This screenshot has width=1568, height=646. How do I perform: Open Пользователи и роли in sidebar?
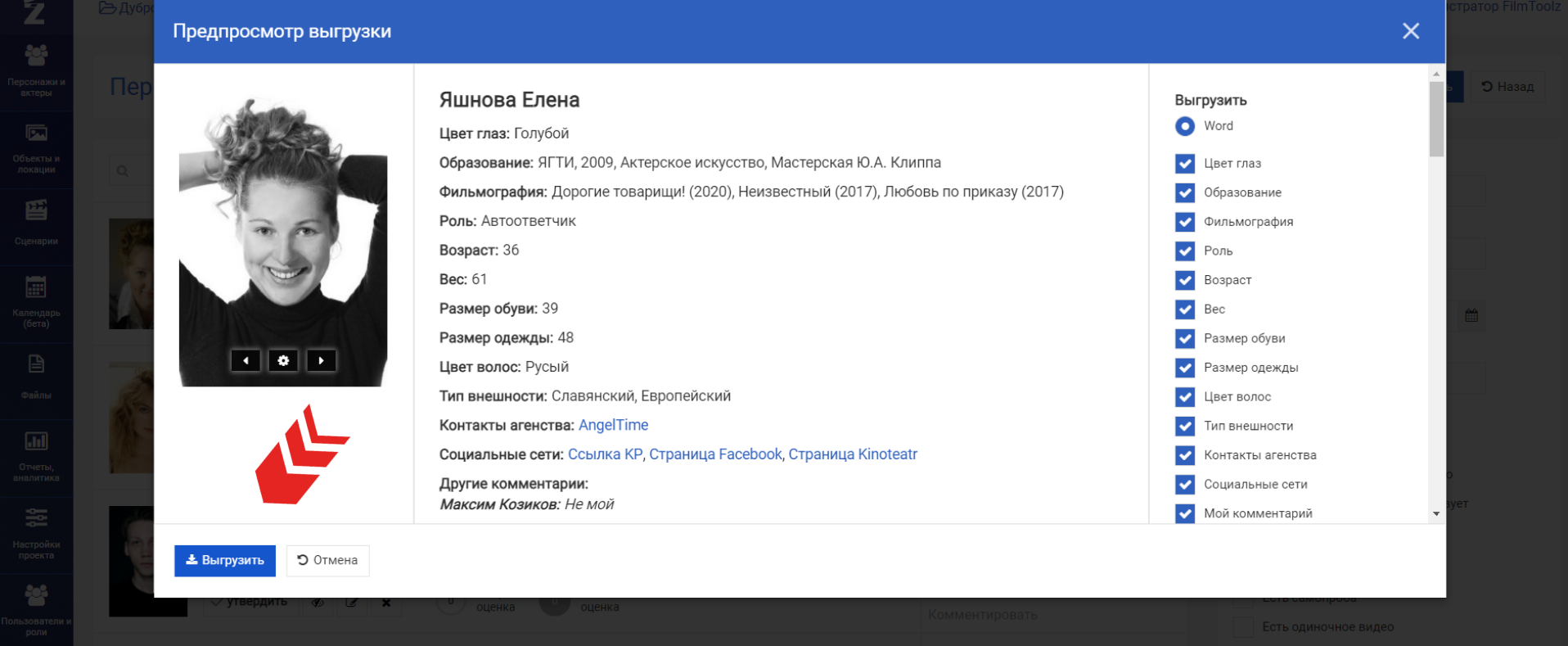coord(36,609)
